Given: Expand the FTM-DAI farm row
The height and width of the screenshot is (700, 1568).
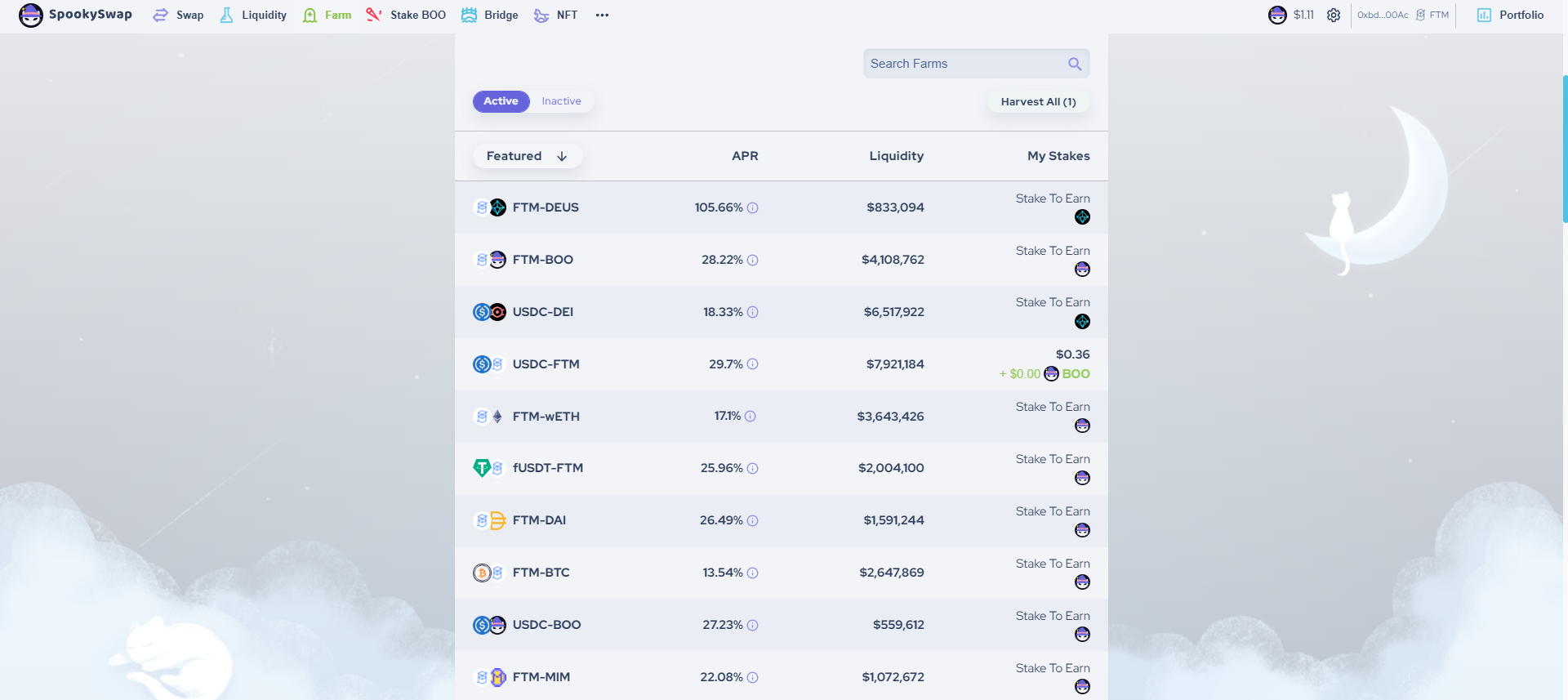Looking at the screenshot, I should (x=781, y=520).
